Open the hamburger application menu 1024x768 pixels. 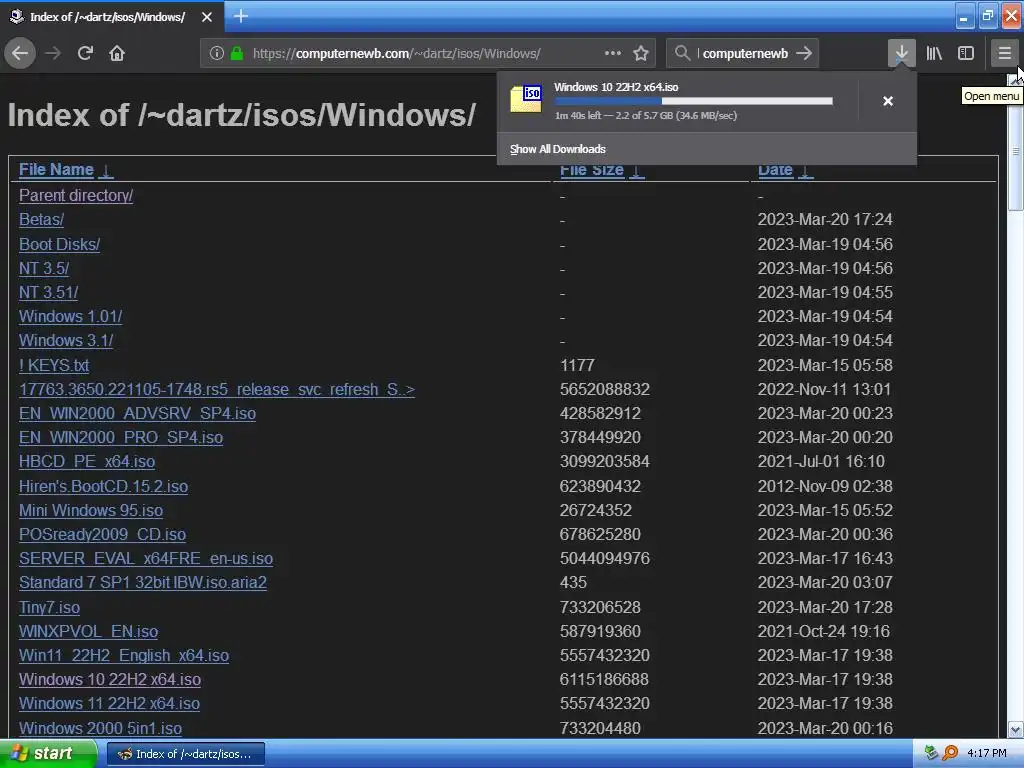coord(1004,53)
